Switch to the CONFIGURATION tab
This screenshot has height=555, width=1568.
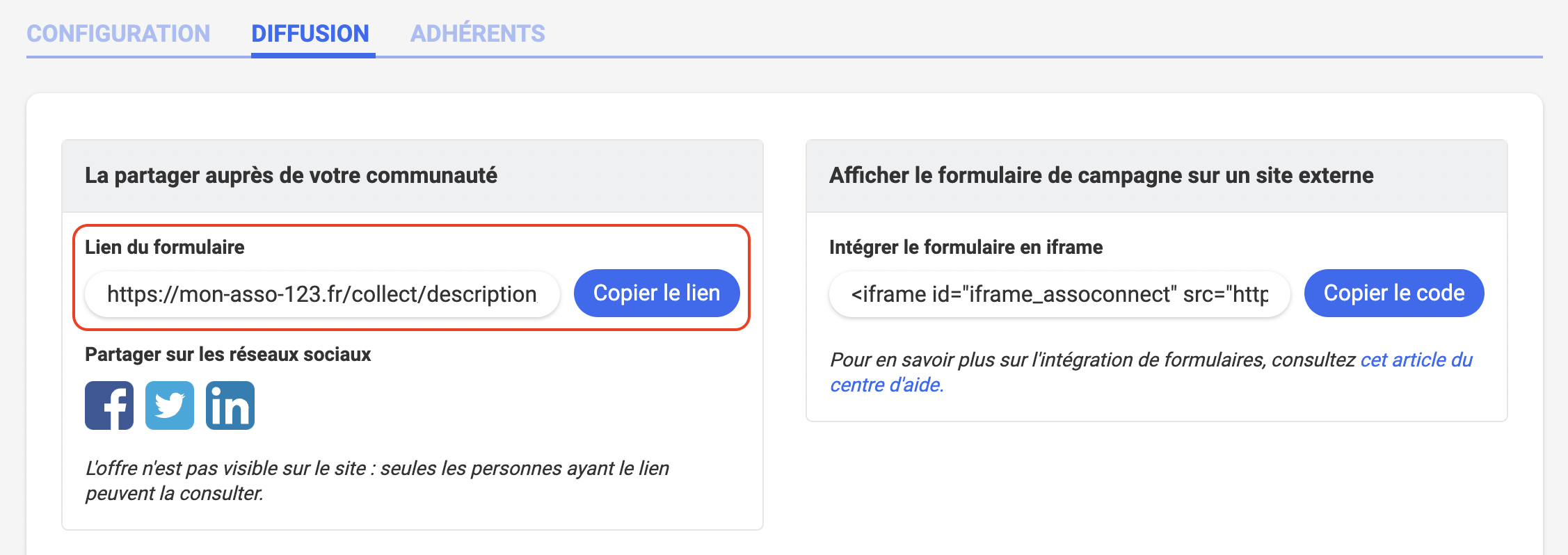(x=118, y=33)
